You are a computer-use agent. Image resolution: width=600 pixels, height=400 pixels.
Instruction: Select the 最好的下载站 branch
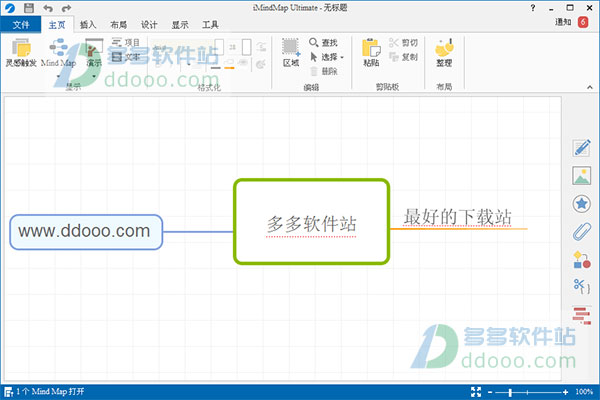click(x=458, y=217)
